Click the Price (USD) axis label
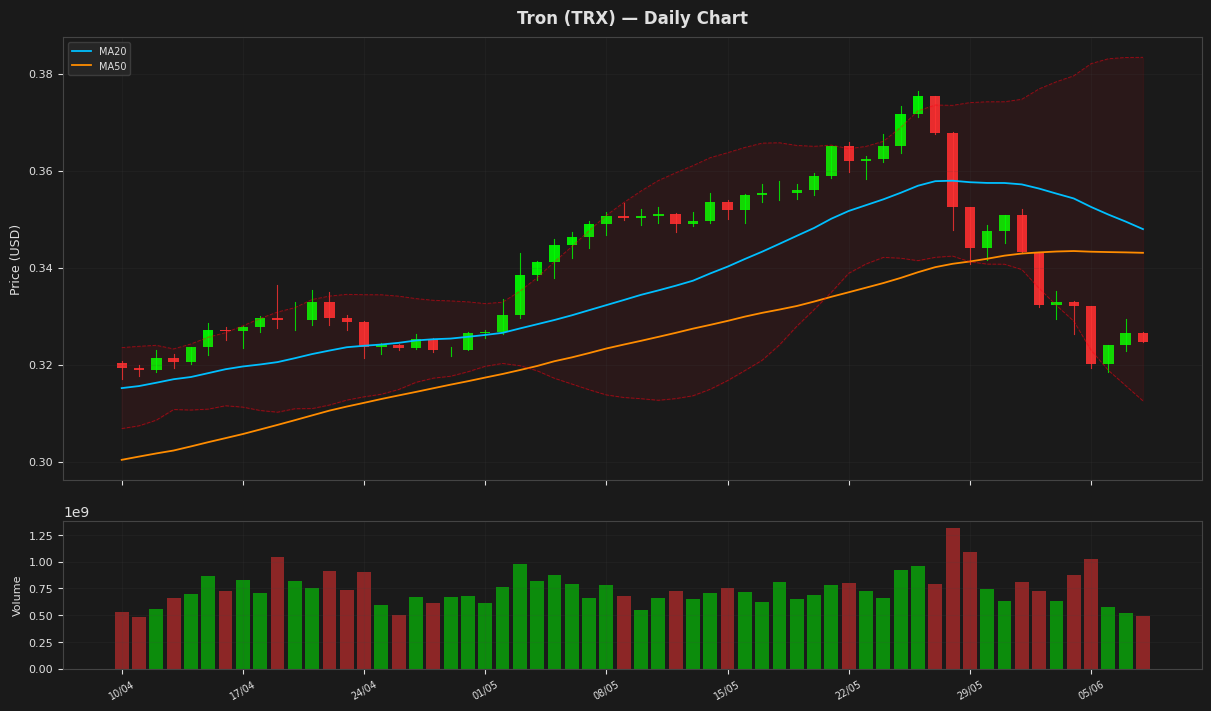The image size is (1211, 711). [15, 259]
